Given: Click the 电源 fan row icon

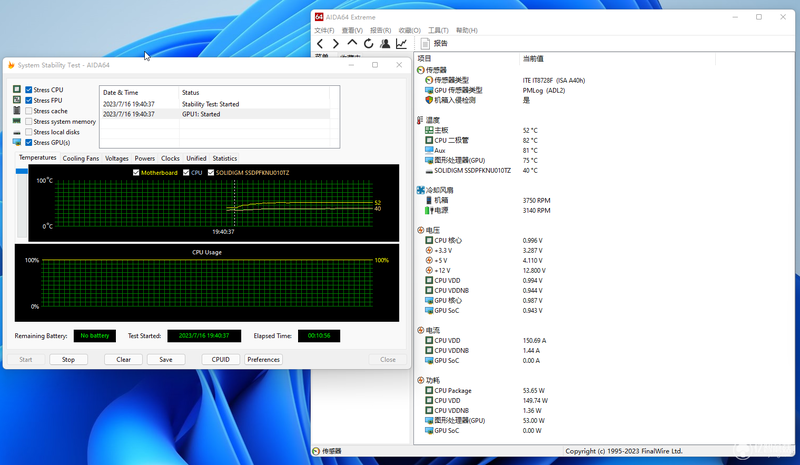Looking at the screenshot, I should (x=429, y=210).
